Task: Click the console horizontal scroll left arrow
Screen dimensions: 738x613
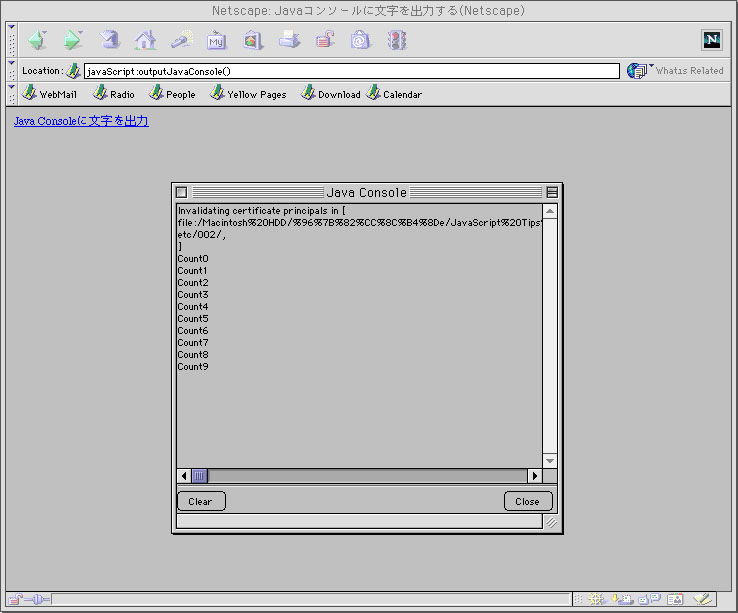Action: point(184,476)
